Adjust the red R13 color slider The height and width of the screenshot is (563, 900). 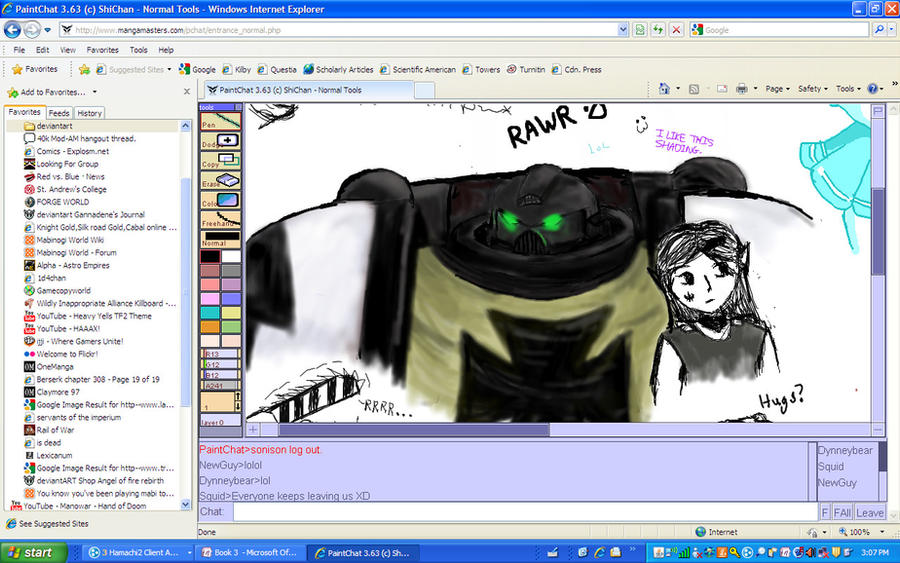coord(220,354)
